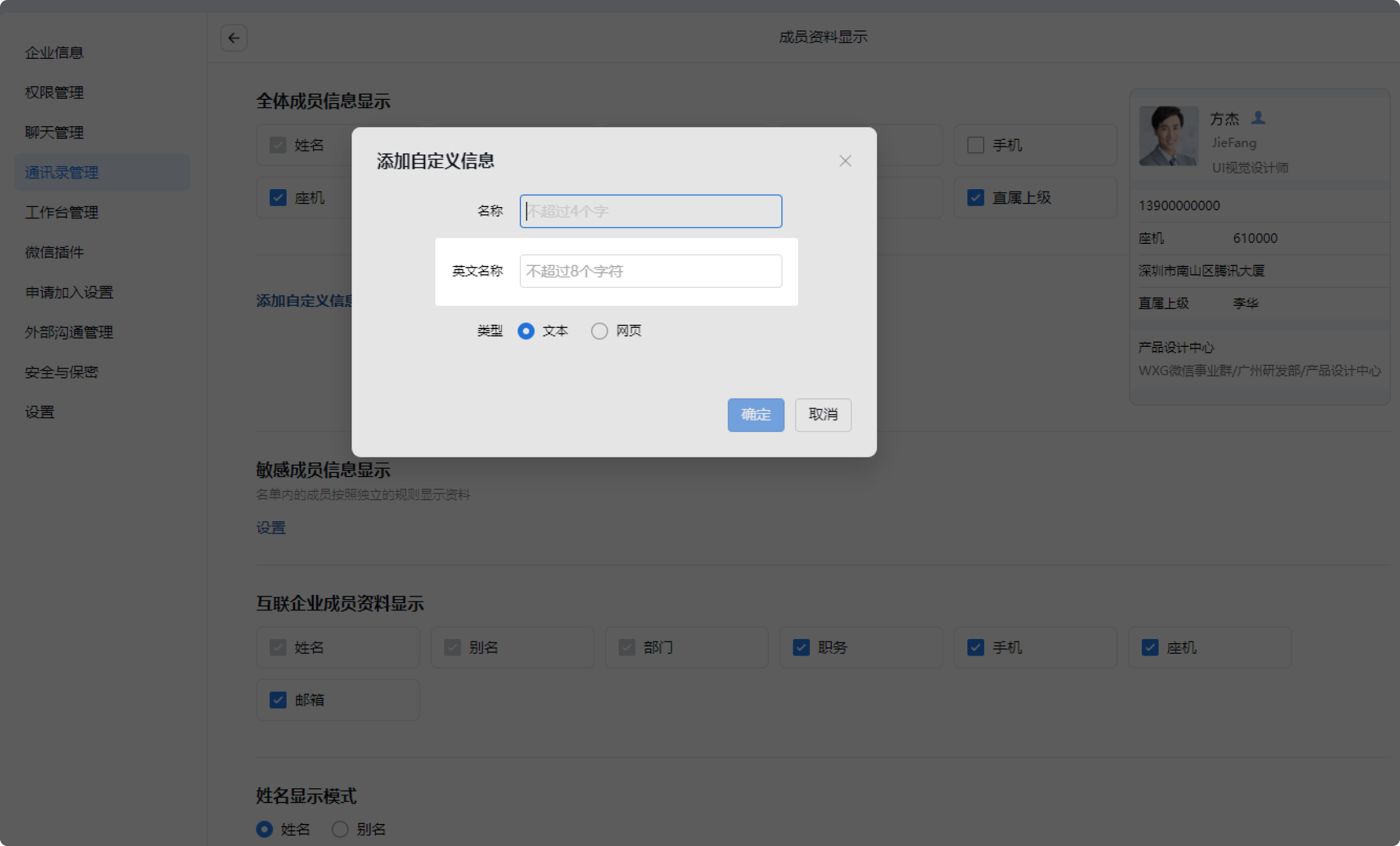
Task: Open 安全与保密 sidebar item
Action: pos(62,372)
